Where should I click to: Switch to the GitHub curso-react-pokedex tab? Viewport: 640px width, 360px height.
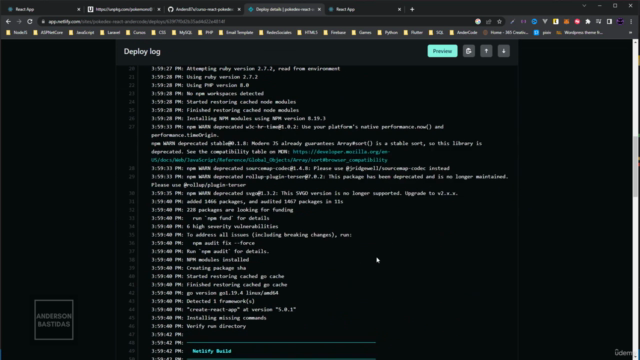pos(204,9)
